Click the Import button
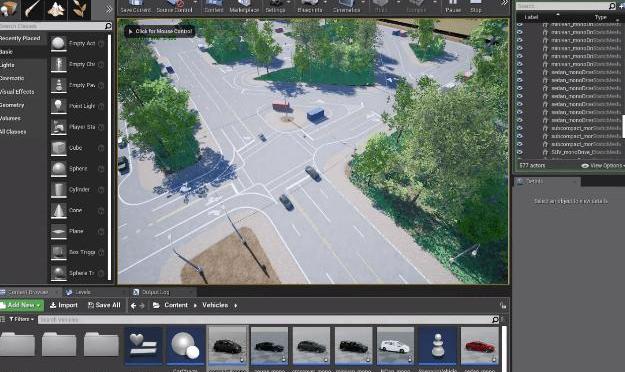The height and width of the screenshot is (372, 625). [x=64, y=305]
